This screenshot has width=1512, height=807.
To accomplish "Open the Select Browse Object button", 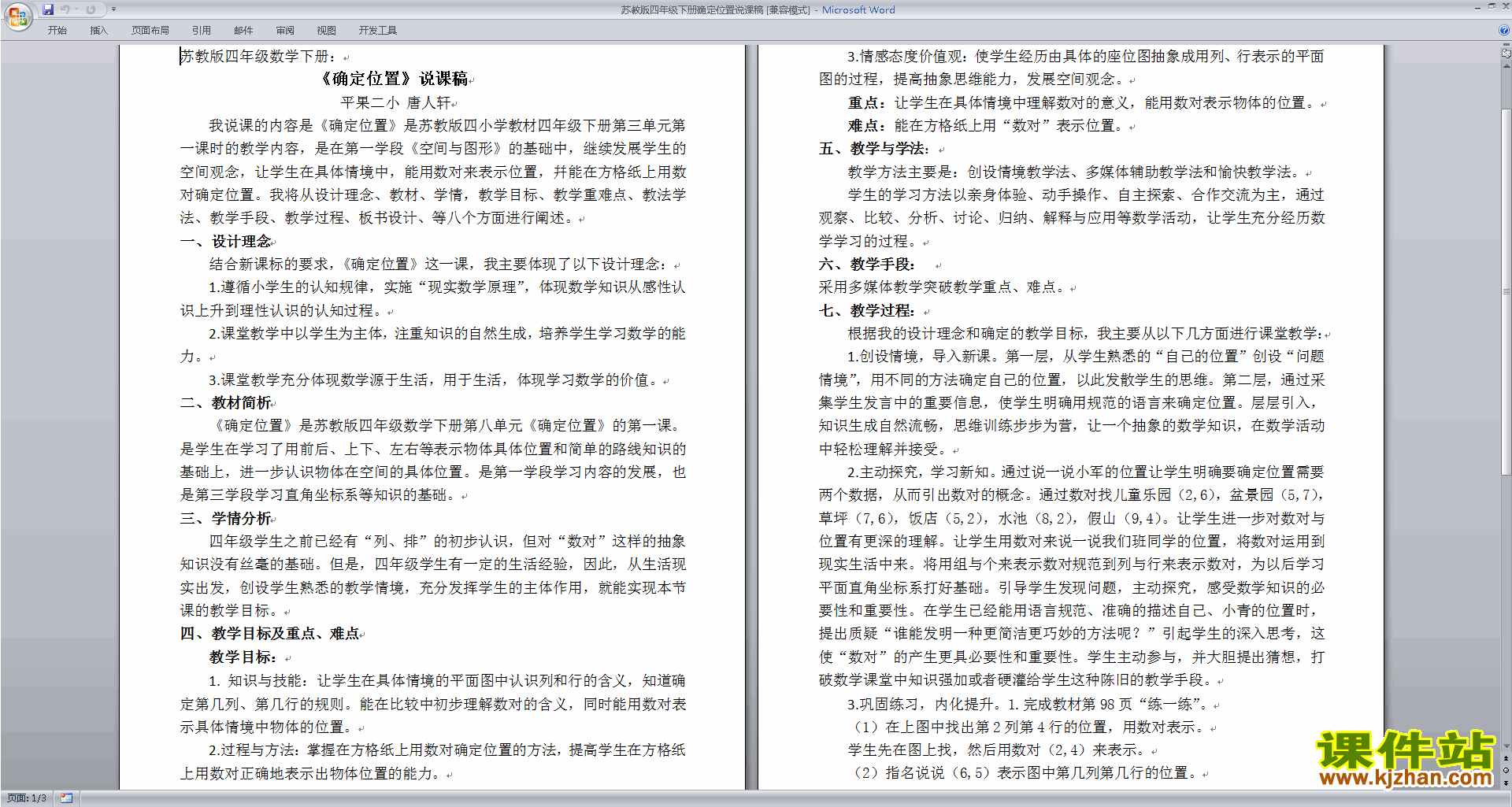I will pos(1506,771).
